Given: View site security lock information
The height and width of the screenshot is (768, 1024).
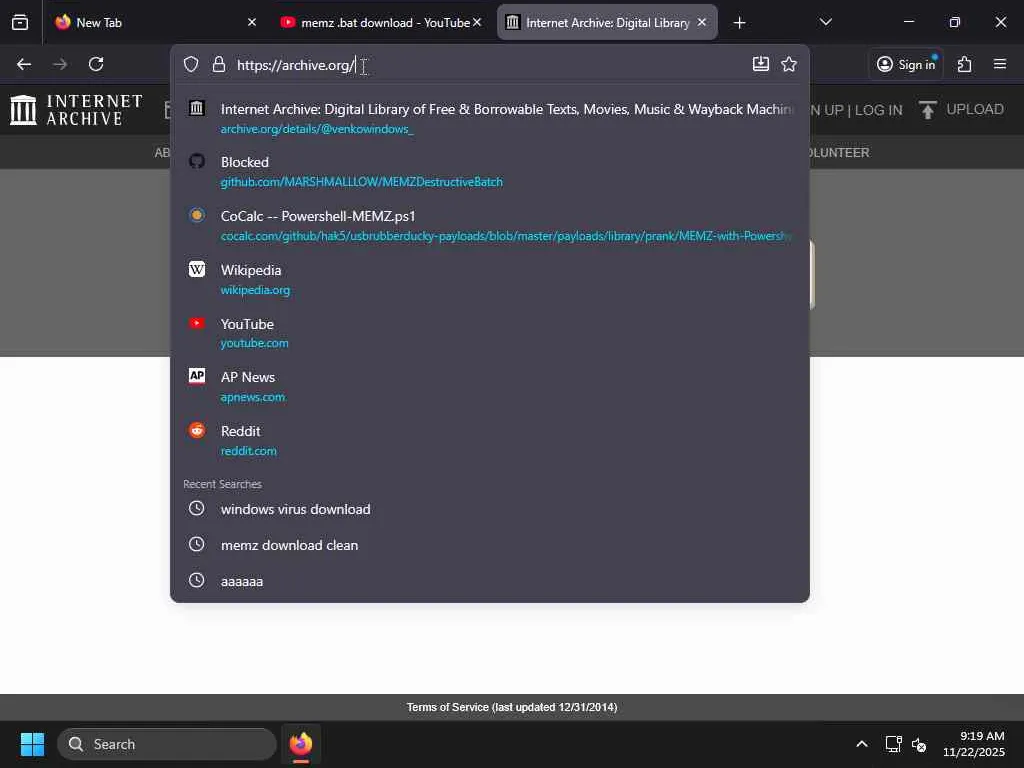Looking at the screenshot, I should click(x=219, y=64).
